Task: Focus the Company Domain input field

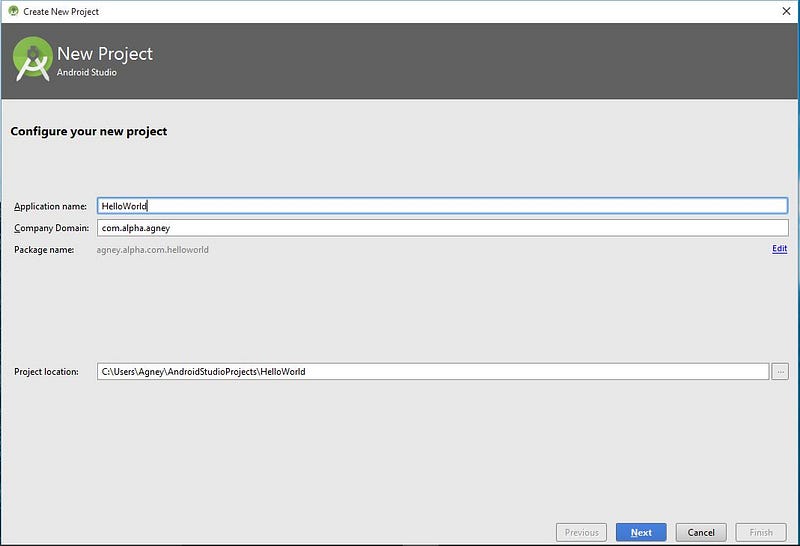Action: coord(442,228)
